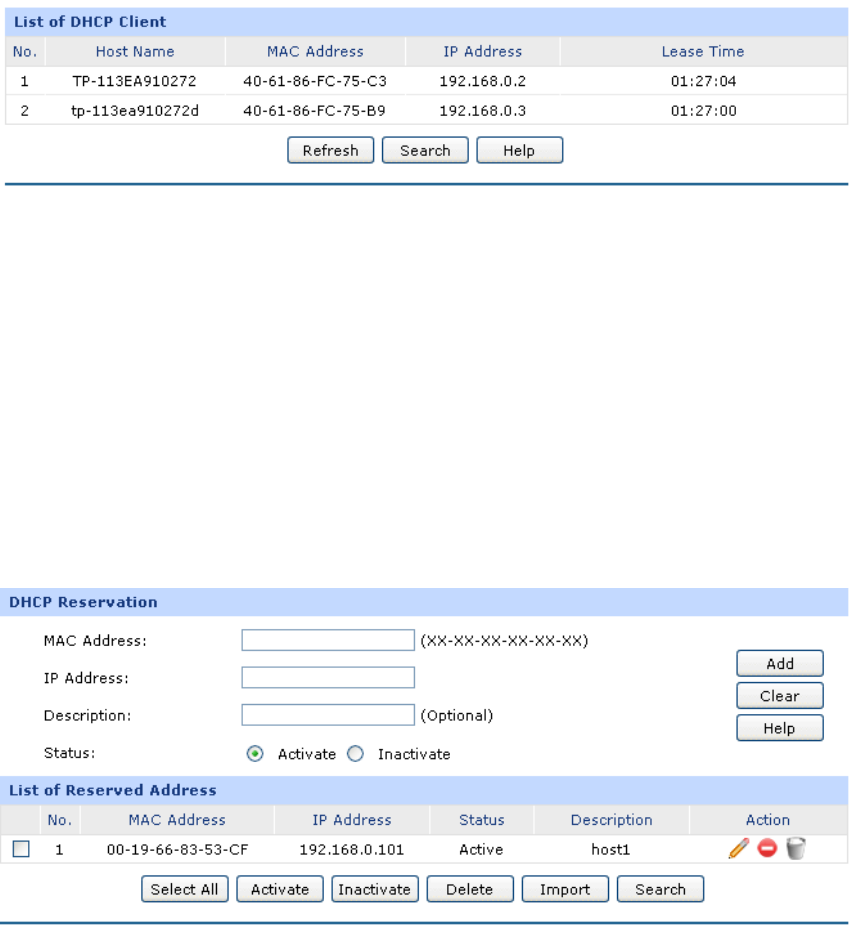
Task: Click the Action column header
Action: (768, 820)
